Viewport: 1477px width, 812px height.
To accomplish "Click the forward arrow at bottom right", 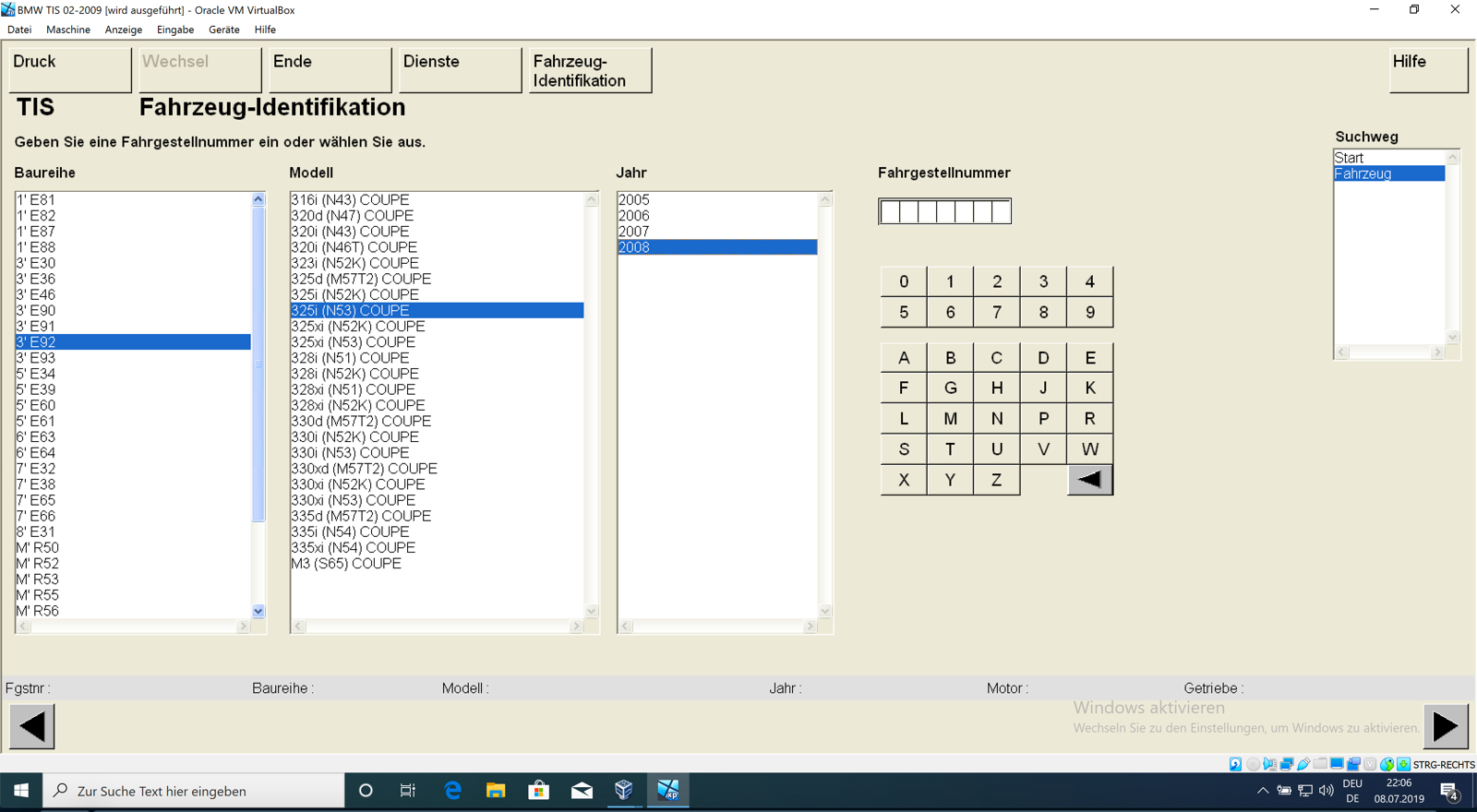I will tap(1445, 727).
